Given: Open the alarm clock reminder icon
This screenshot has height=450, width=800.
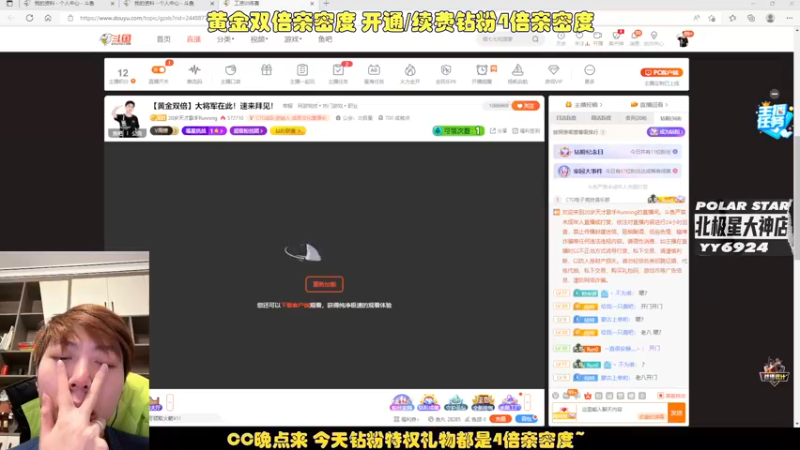Looking at the screenshot, I should pyautogui.click(x=482, y=70).
